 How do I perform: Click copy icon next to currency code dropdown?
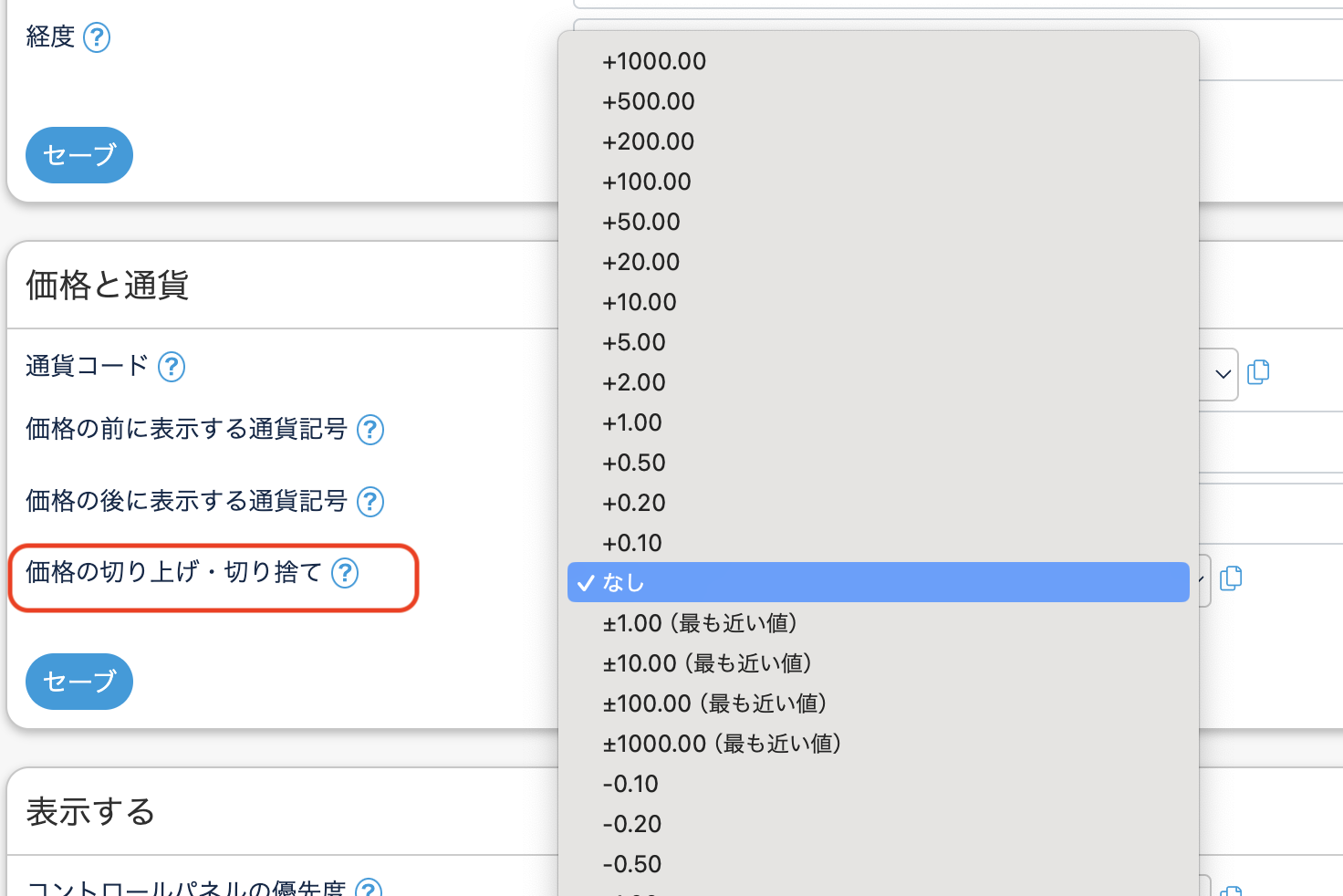click(1258, 372)
